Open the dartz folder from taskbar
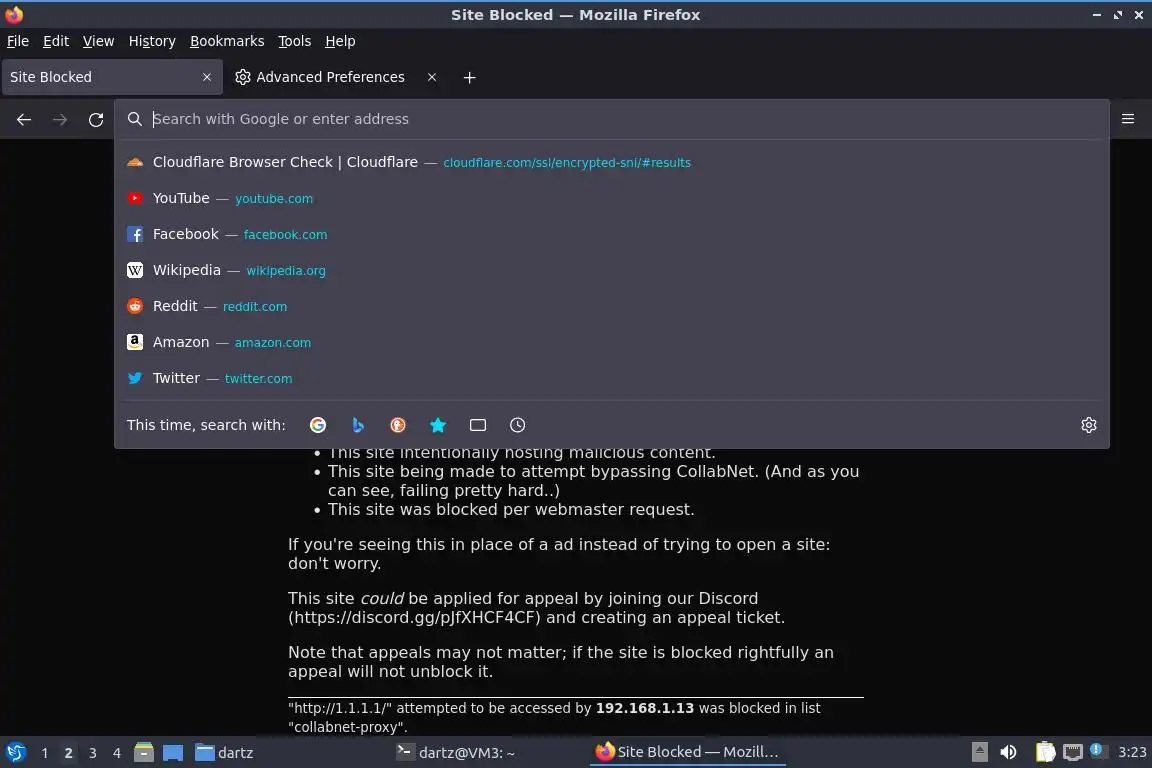The height and width of the screenshot is (768, 1152). (224, 753)
